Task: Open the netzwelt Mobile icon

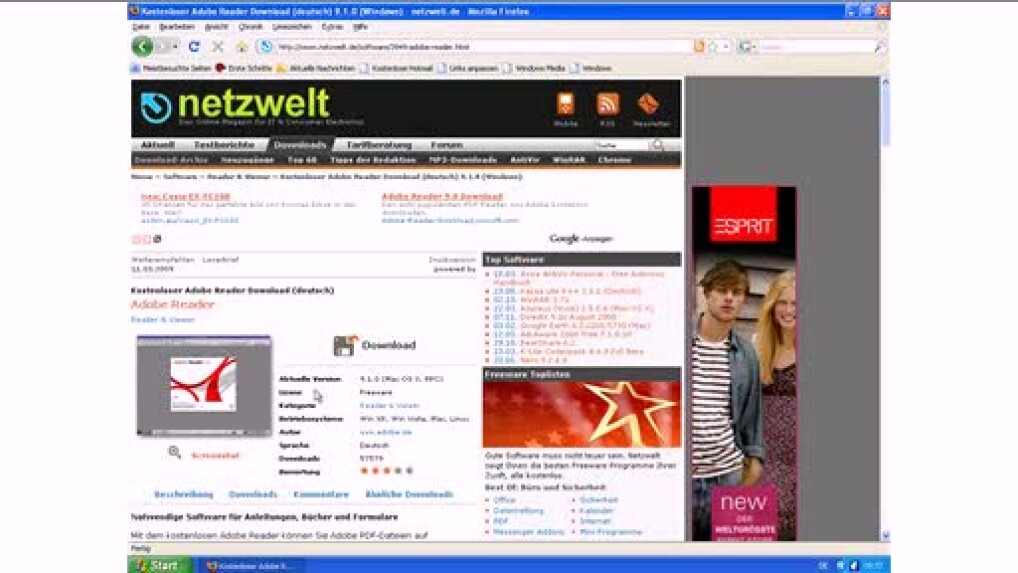Action: [566, 104]
